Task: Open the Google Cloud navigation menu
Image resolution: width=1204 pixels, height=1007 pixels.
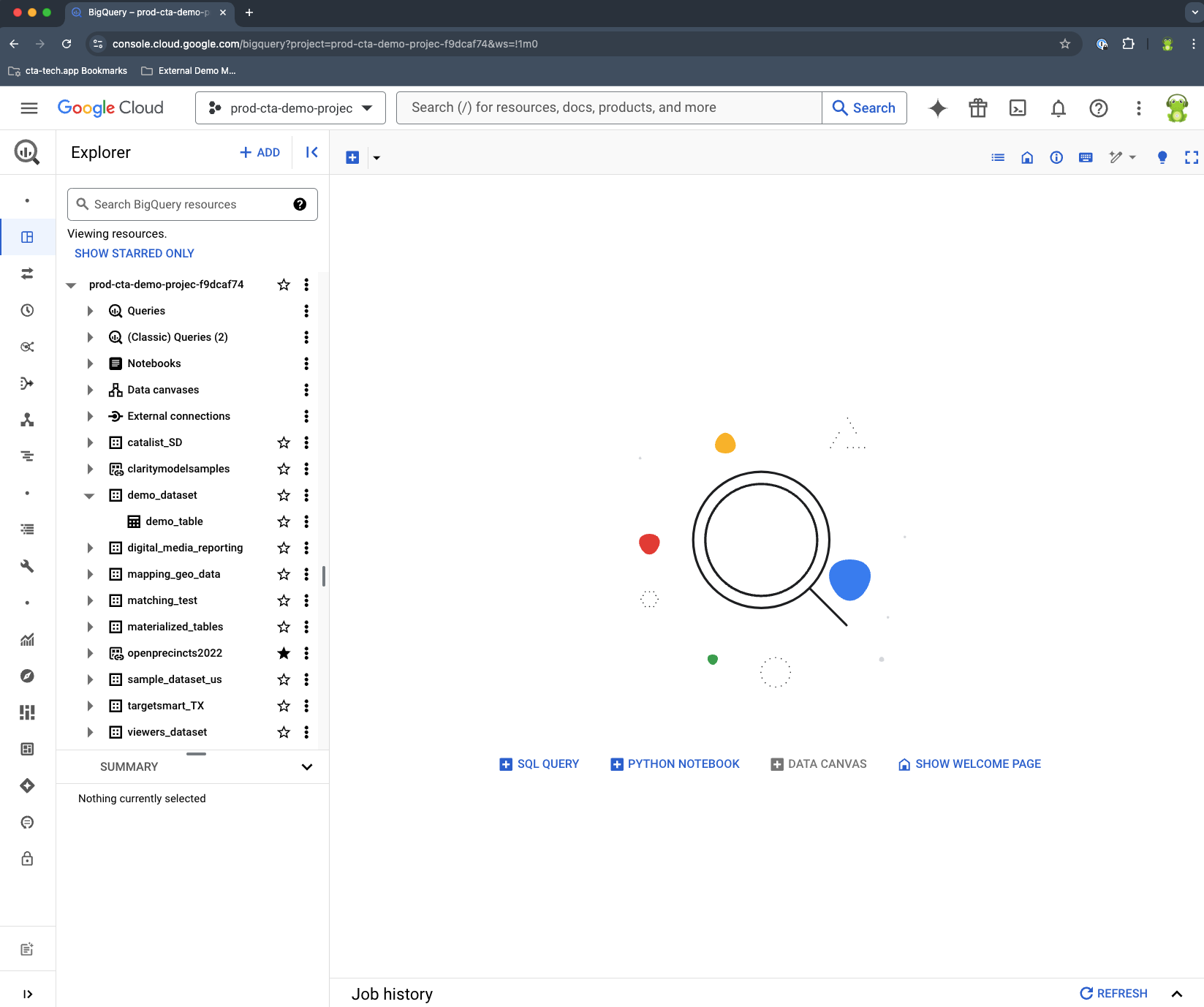Action: click(x=29, y=108)
